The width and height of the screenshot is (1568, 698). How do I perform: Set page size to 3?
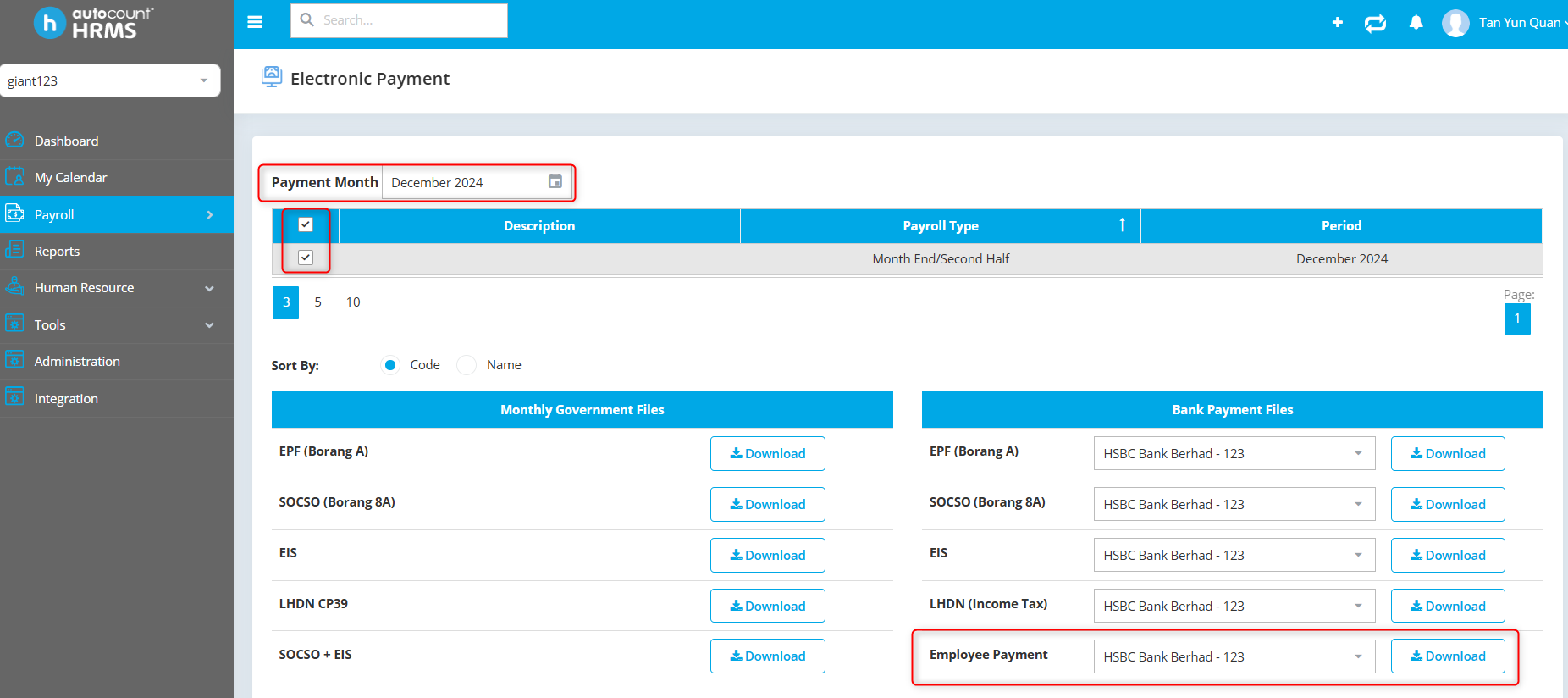(x=286, y=302)
